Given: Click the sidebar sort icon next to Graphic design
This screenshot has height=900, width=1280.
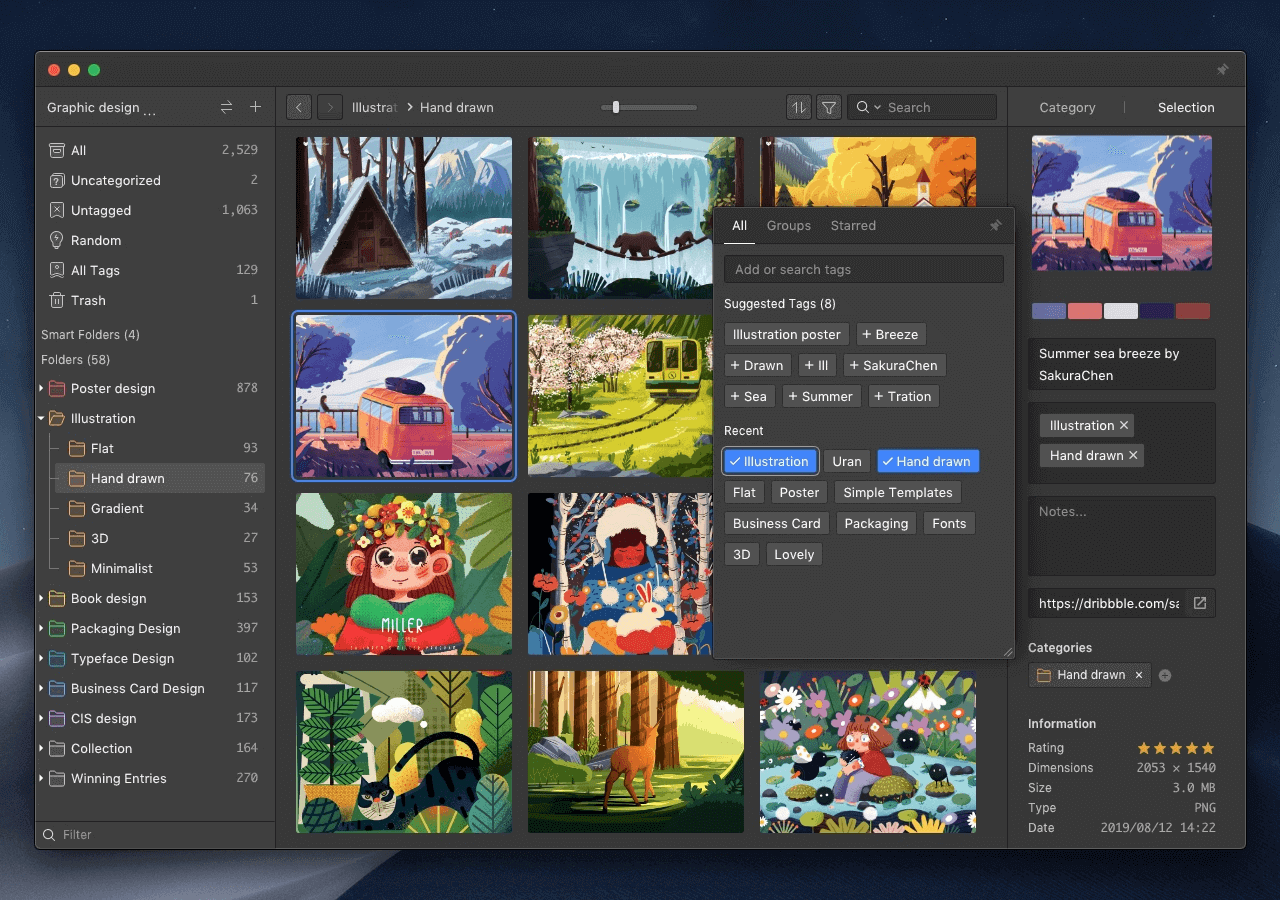Looking at the screenshot, I should click(226, 106).
